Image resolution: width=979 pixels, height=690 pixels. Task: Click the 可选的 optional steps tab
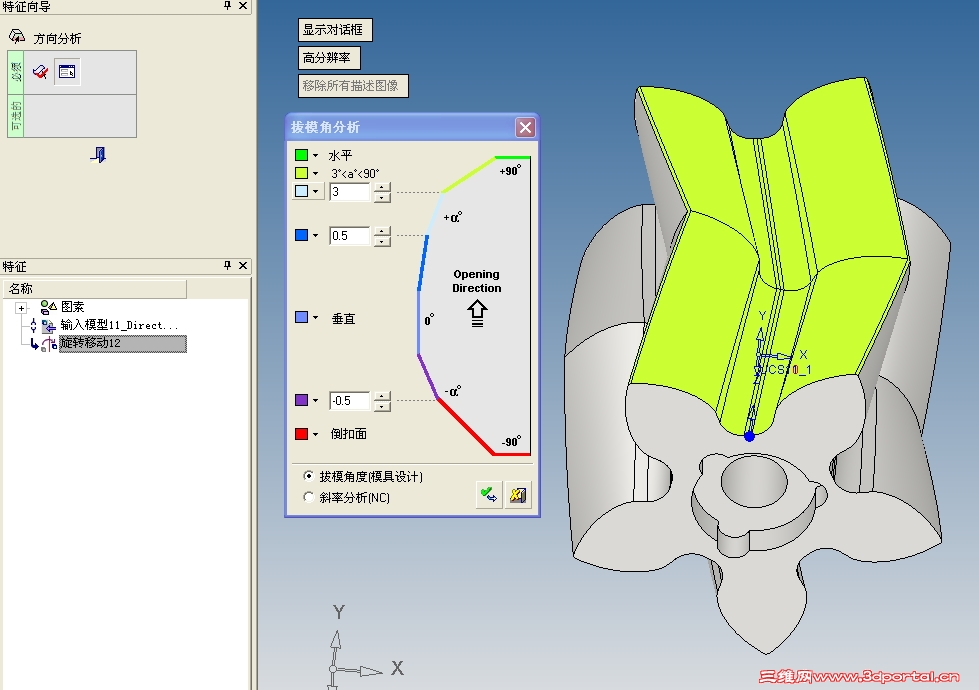[x=16, y=116]
